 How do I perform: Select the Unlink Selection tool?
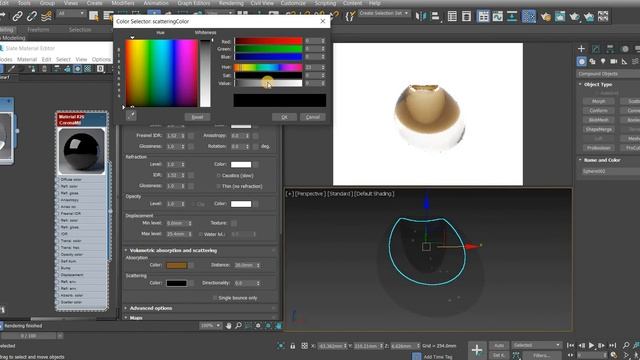coord(32,16)
